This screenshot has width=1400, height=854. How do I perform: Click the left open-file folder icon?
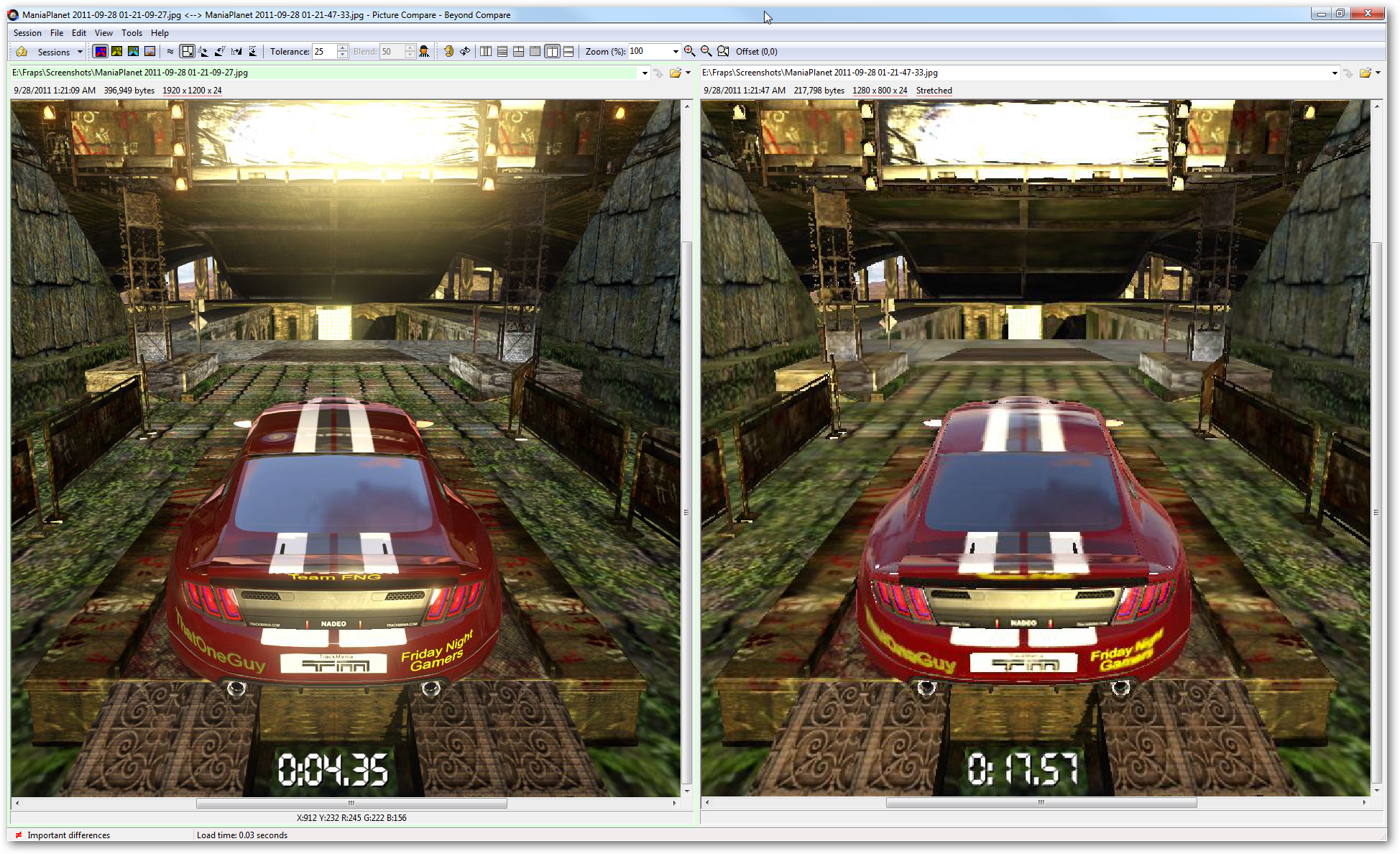pos(675,73)
